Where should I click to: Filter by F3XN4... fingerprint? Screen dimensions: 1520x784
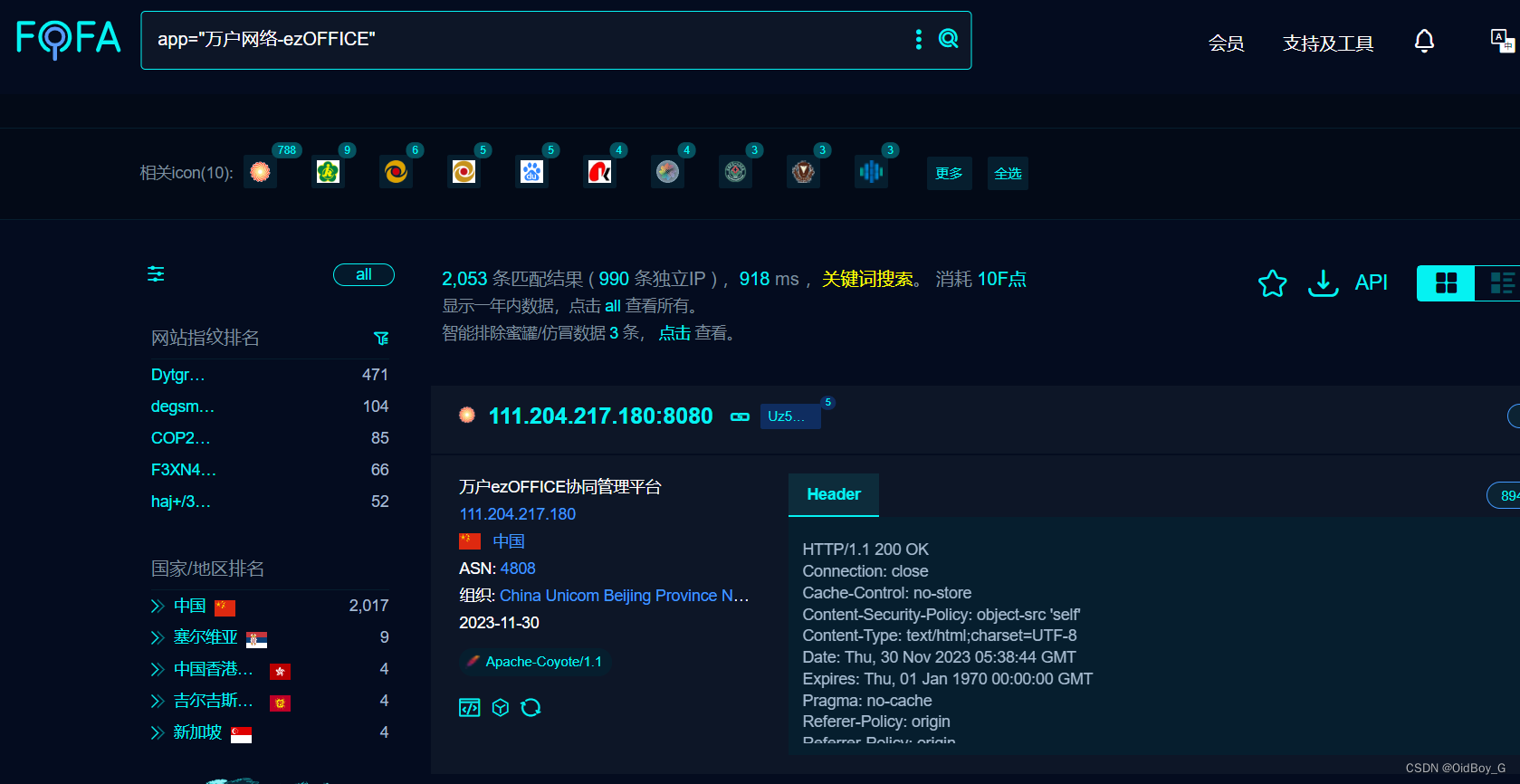(184, 470)
